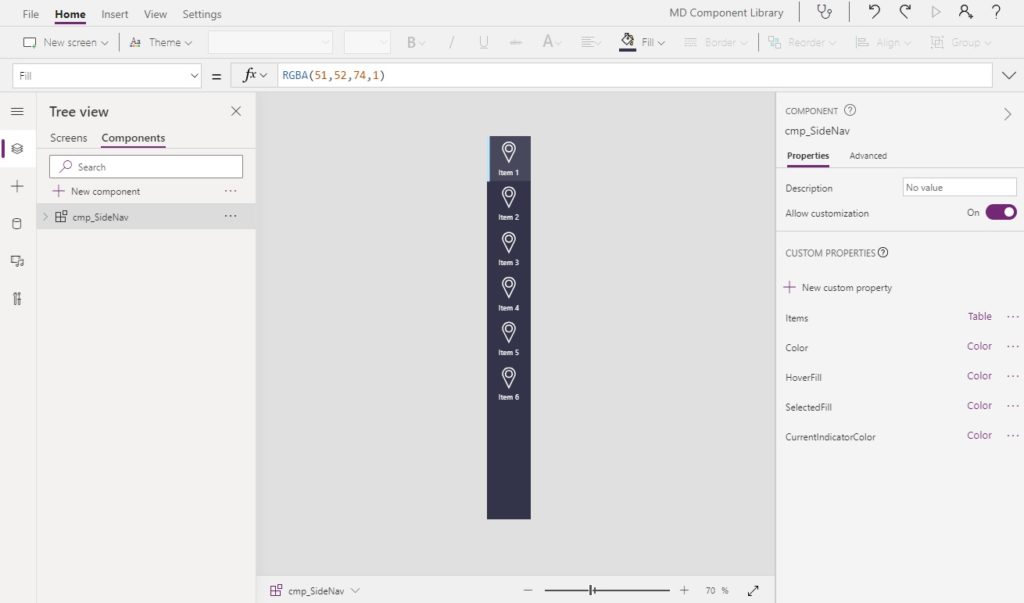Click the Redo arrow icon

coord(905,12)
